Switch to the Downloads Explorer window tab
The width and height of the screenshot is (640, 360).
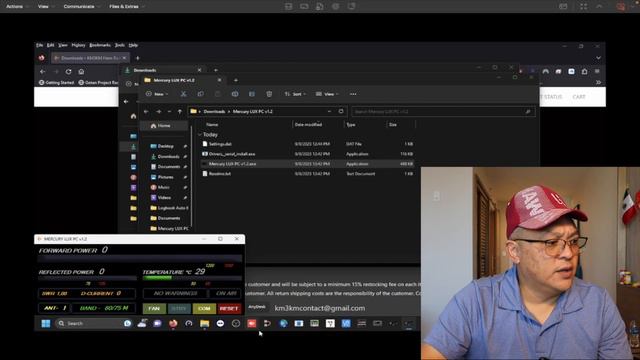(163, 70)
